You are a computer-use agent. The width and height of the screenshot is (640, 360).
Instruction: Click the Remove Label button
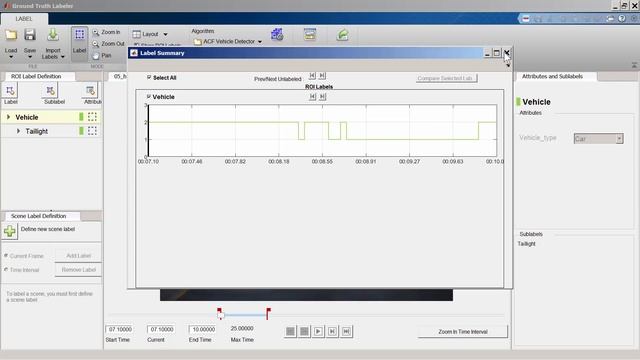78,270
